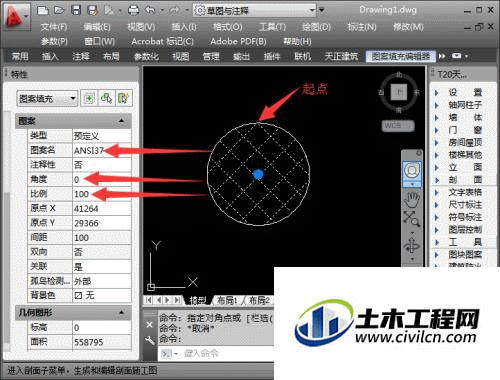Select the Zoom extents tool

pos(412,218)
